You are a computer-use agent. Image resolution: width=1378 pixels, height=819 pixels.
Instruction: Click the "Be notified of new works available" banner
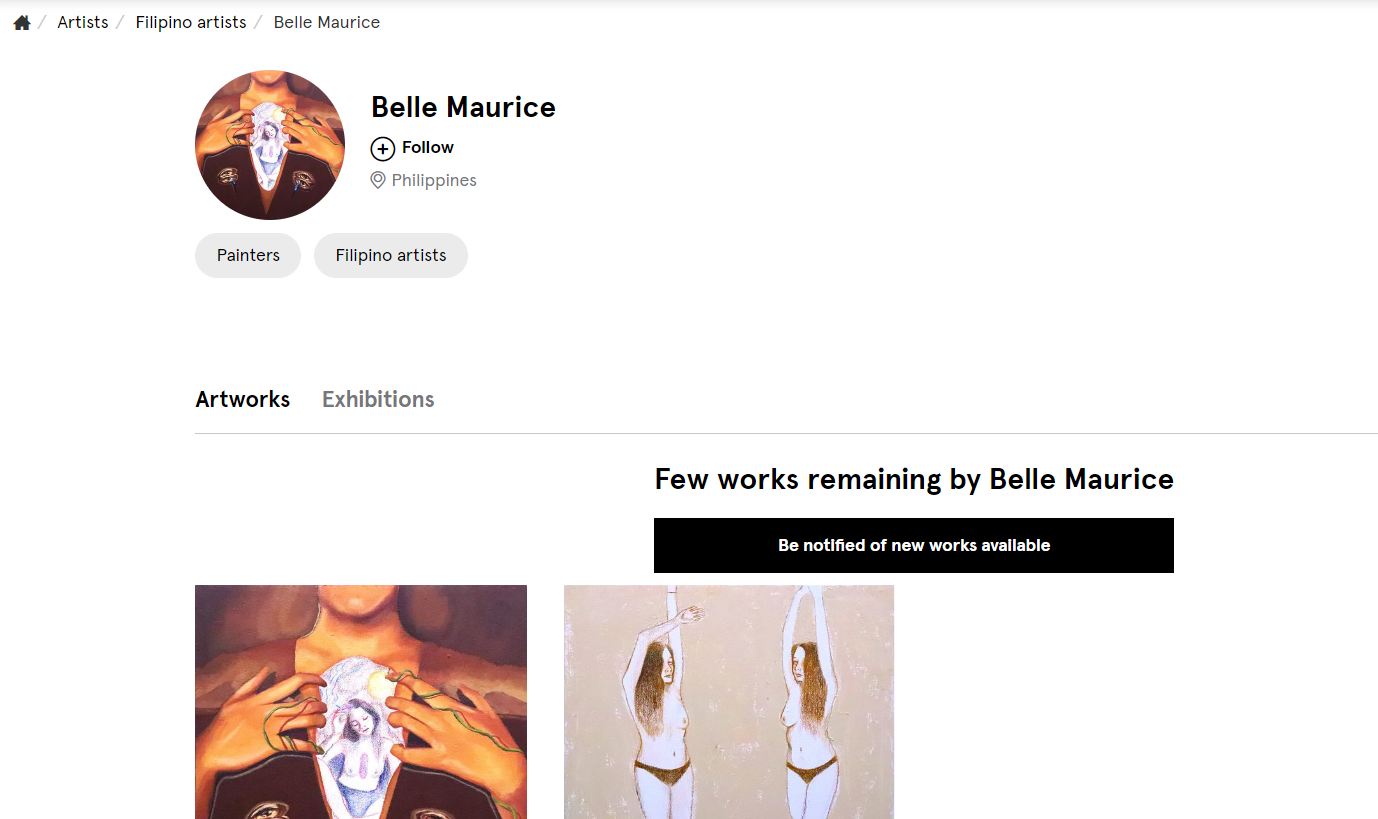point(913,545)
